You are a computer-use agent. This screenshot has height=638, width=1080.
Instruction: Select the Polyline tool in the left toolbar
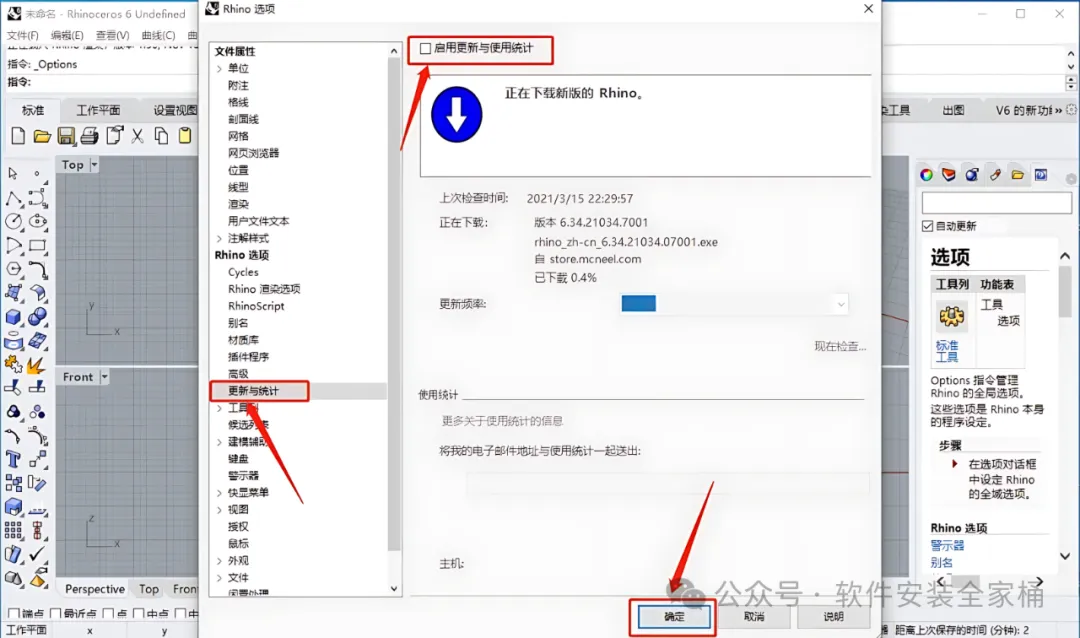coord(13,198)
